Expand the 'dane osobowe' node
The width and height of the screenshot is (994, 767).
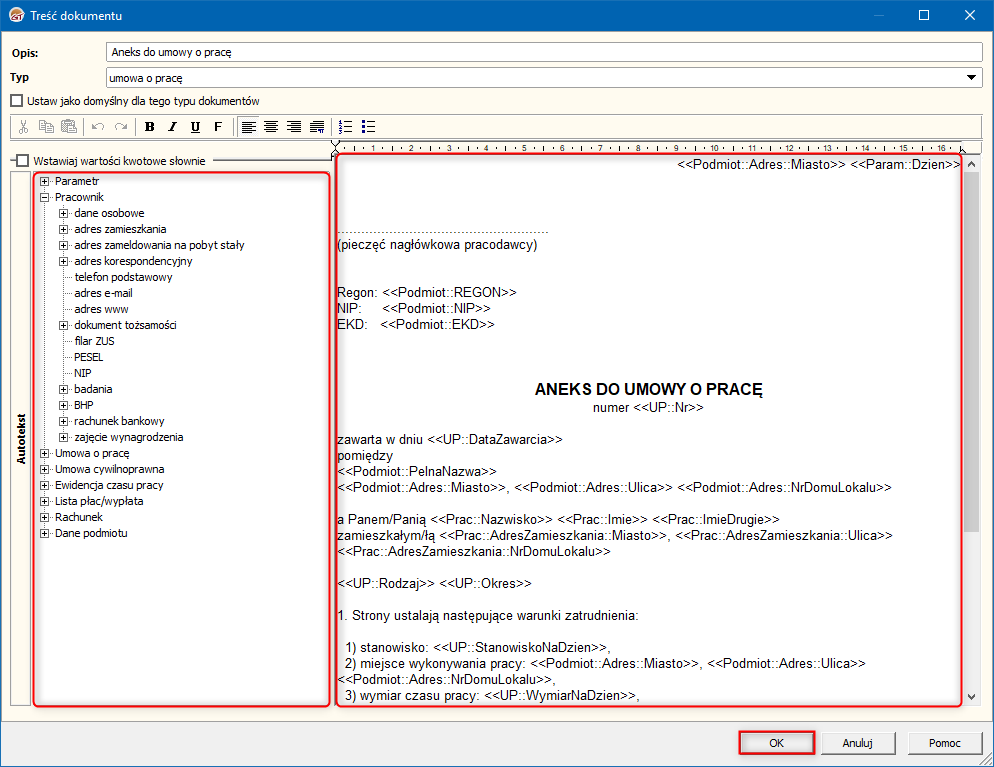63,213
